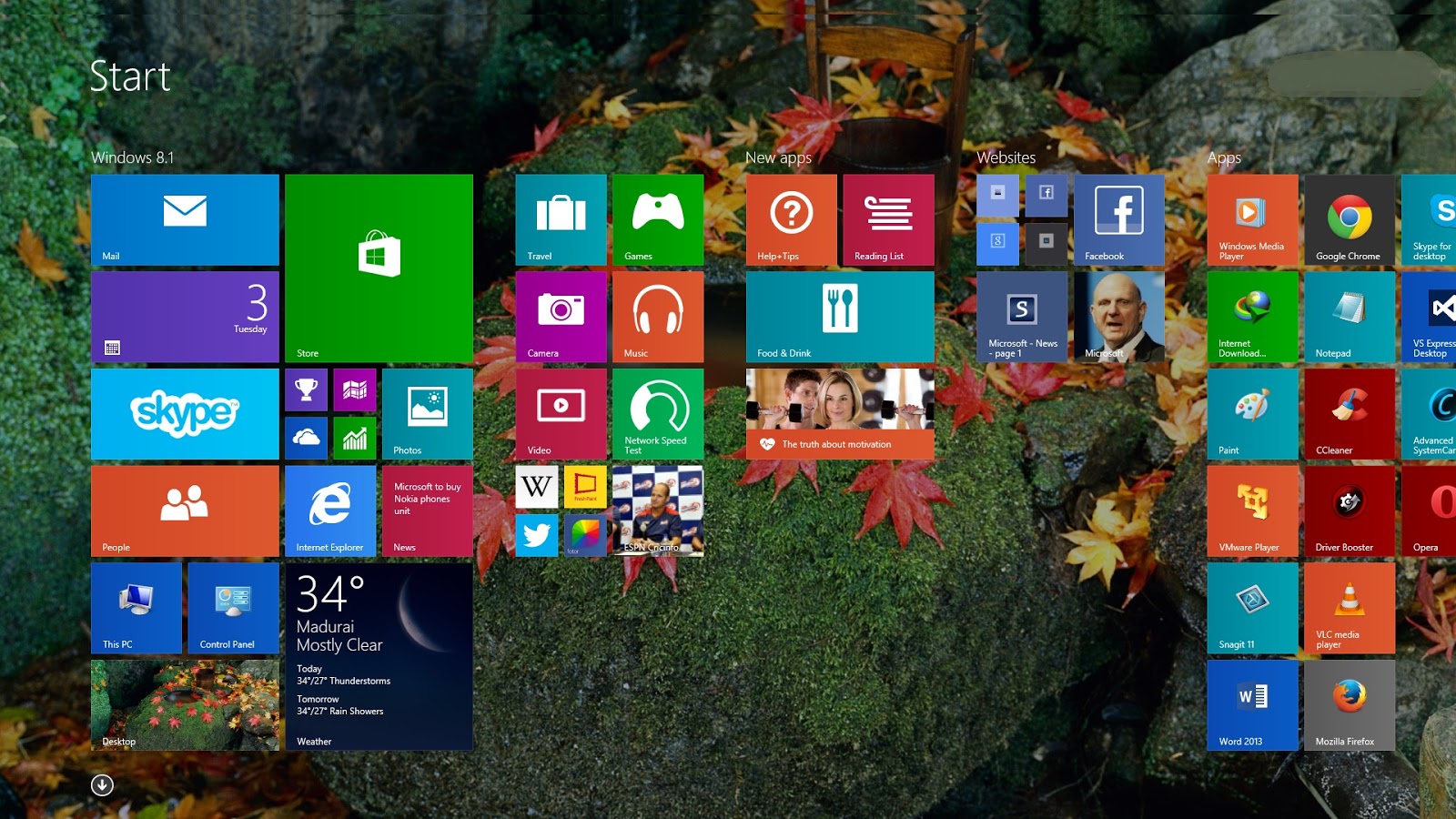Click the 'New apps' group name

coord(778,157)
